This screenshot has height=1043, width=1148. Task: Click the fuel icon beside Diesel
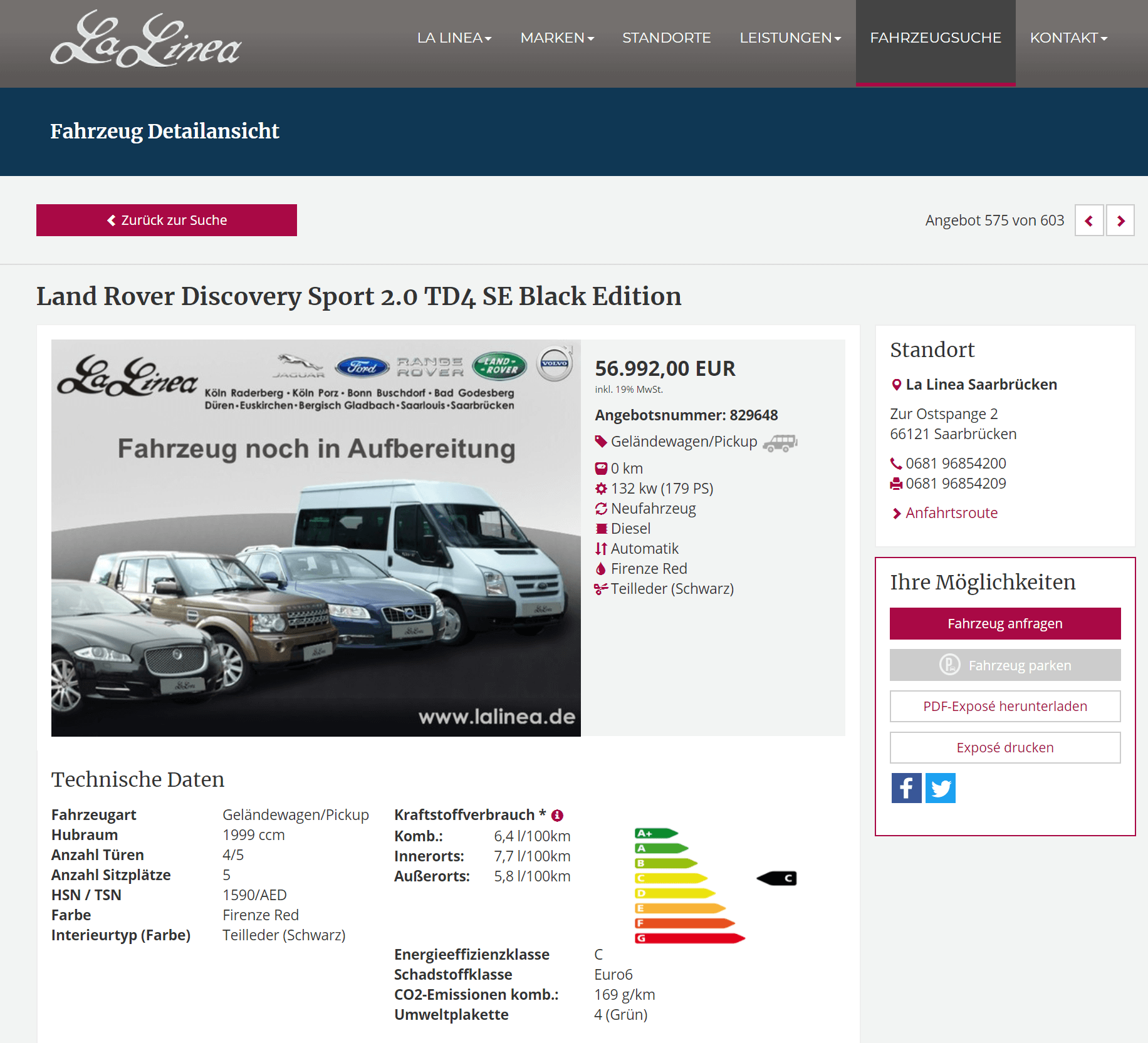click(602, 528)
